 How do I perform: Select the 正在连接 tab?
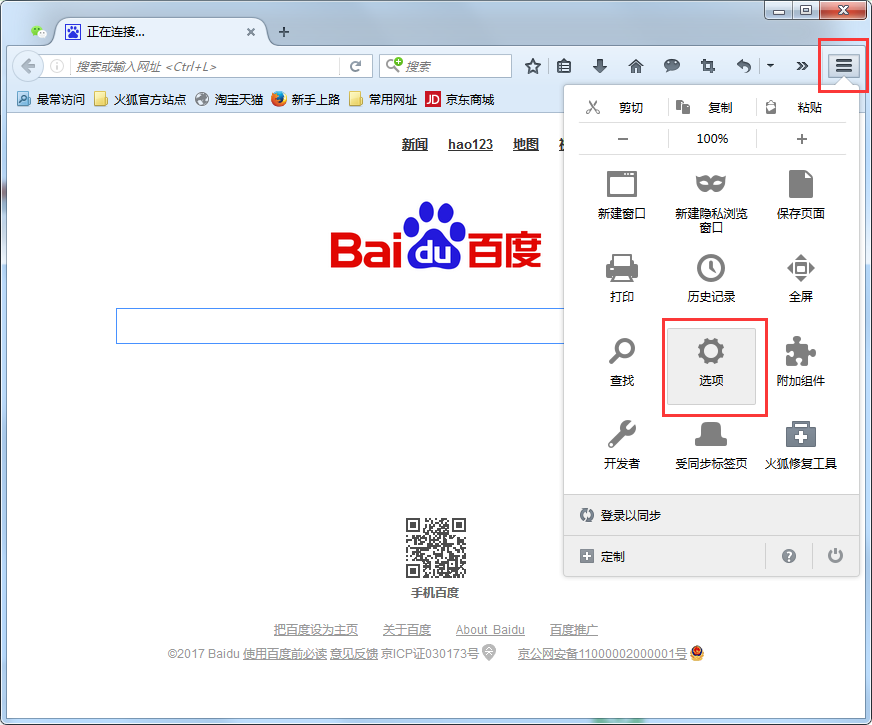(x=160, y=32)
